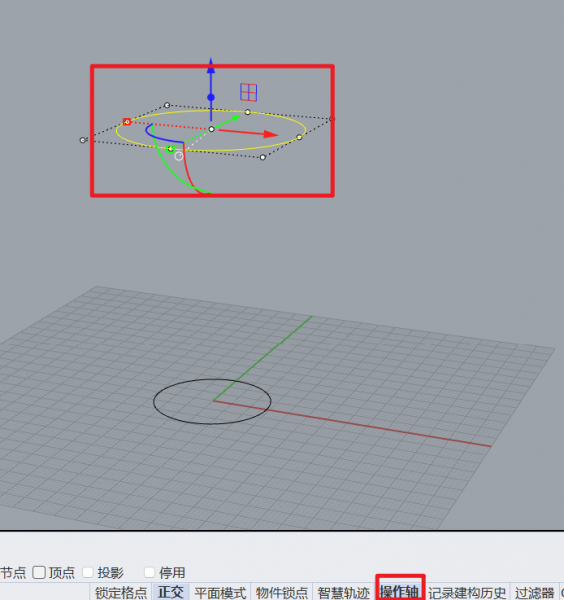Click the green Y-axis move arrow of gumball
Viewport: 564px width, 600px height.
(231, 120)
